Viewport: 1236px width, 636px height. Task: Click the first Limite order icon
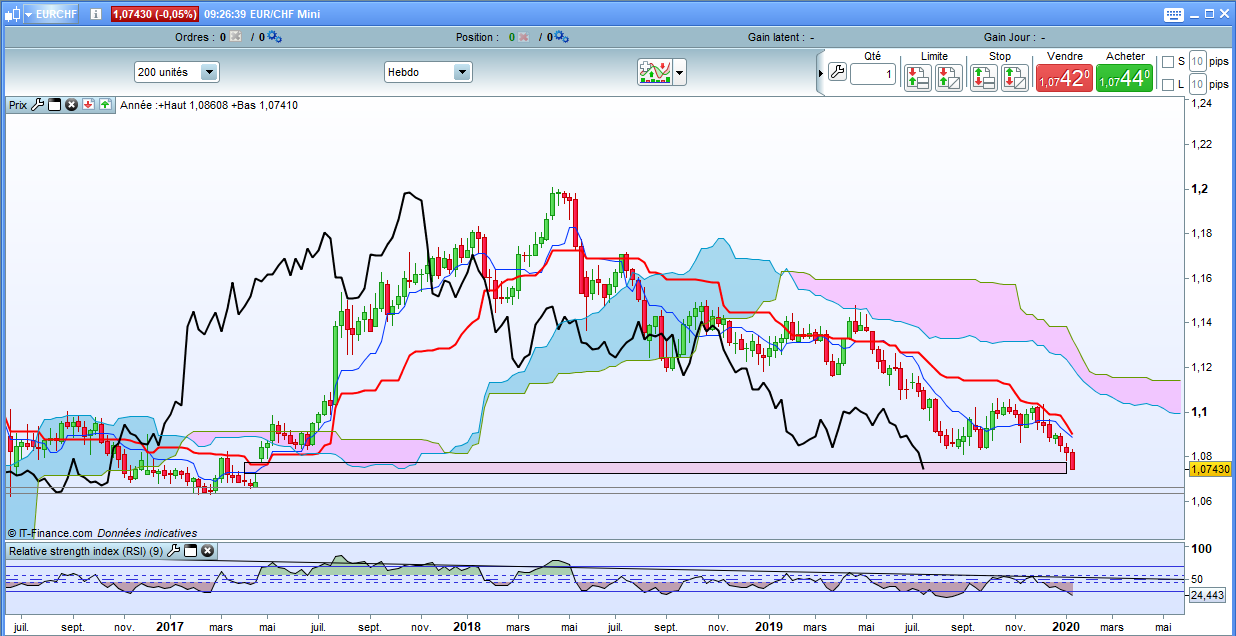918,77
